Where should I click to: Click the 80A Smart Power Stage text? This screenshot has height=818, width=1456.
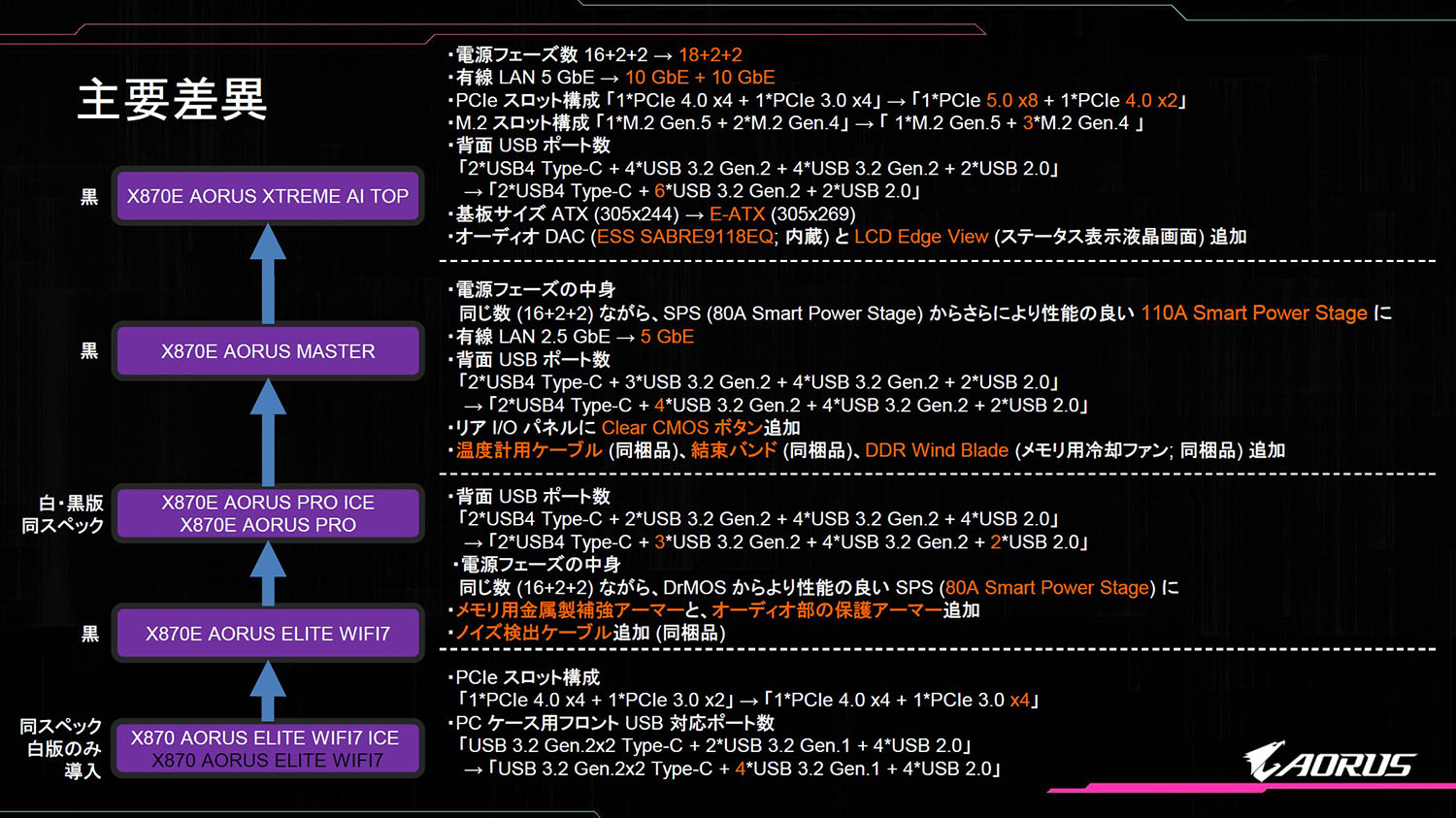[x=1047, y=588]
